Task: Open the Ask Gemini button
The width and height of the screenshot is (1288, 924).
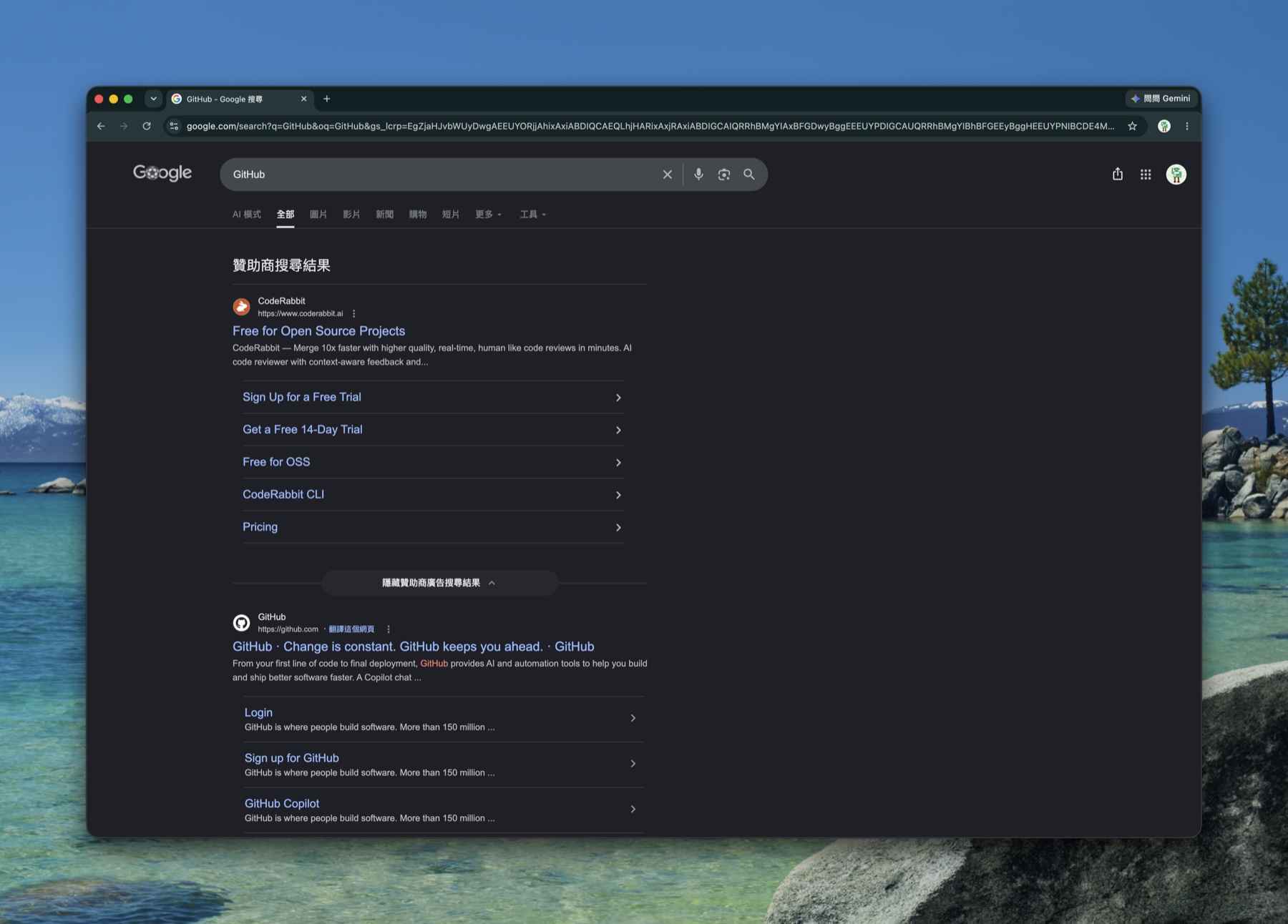Action: coord(1161,99)
